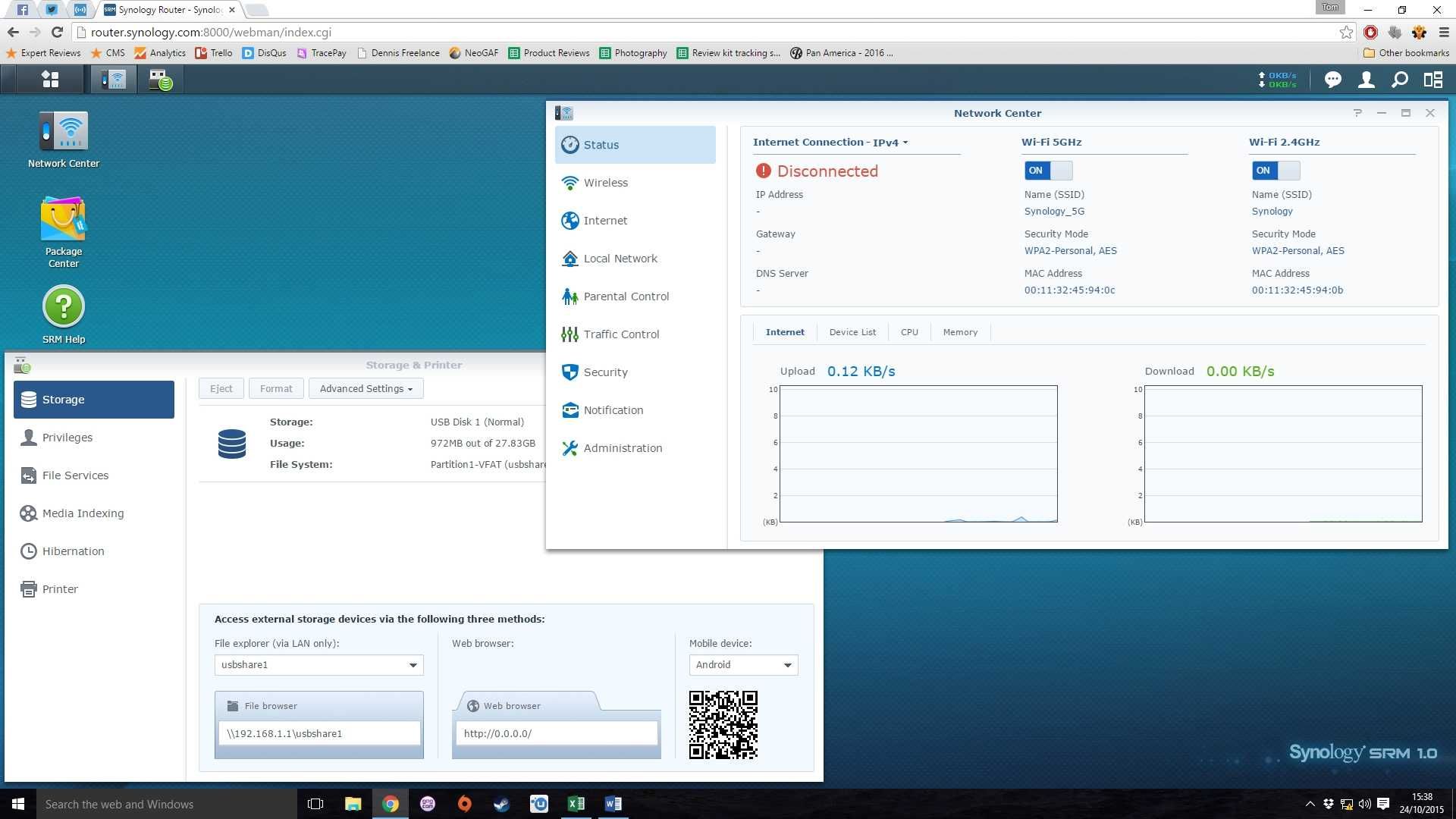Image resolution: width=1456 pixels, height=819 pixels.
Task: Toggle the Wi-Fi 5GHz ON switch
Action: coord(1048,171)
